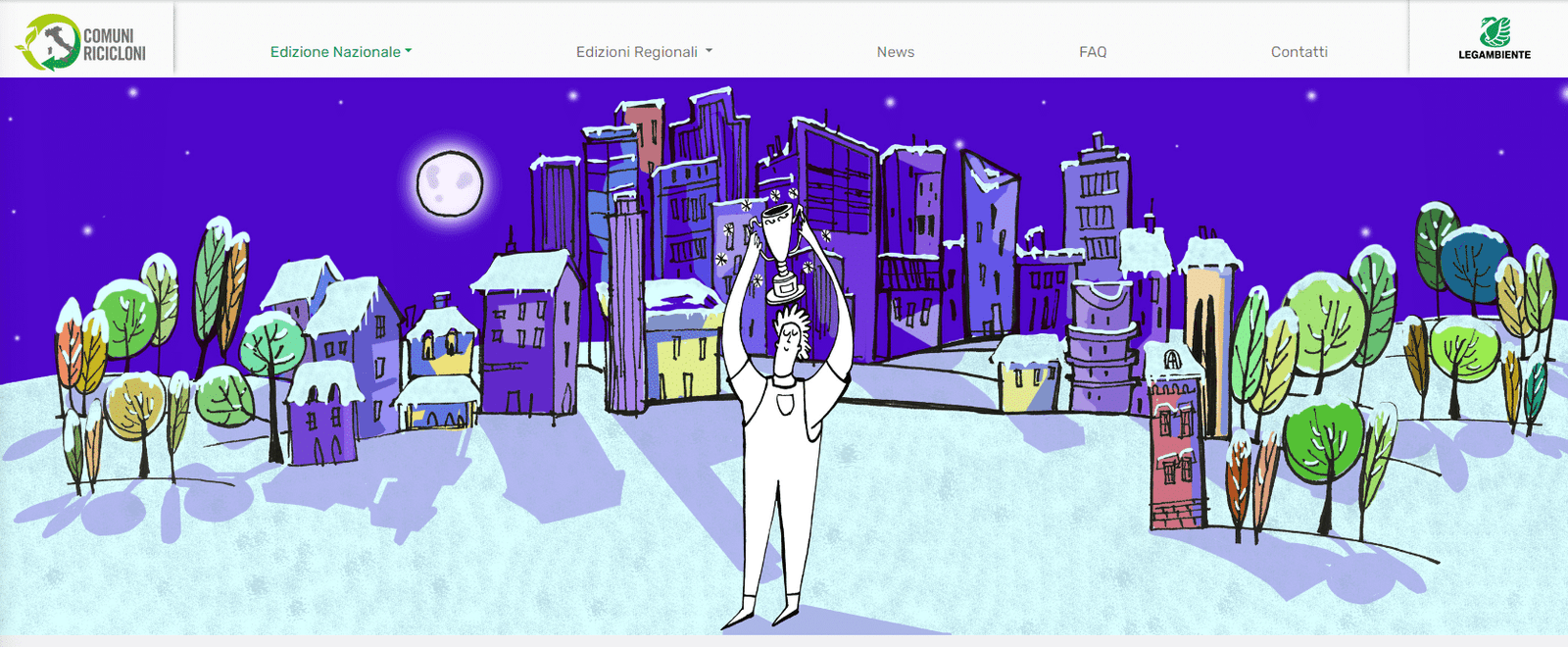Click the LEGAMBIENTE text label
This screenshot has height=647, width=1568.
point(1494,55)
